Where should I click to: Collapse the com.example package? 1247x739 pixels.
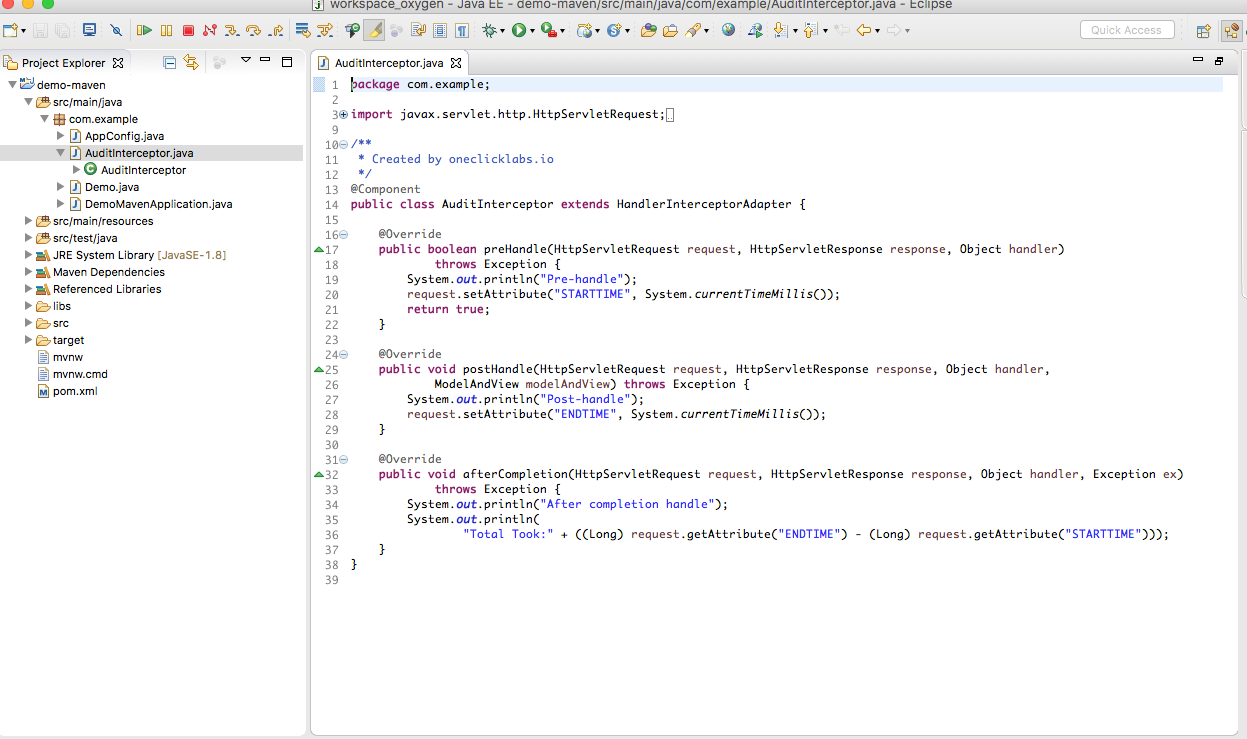[44, 118]
